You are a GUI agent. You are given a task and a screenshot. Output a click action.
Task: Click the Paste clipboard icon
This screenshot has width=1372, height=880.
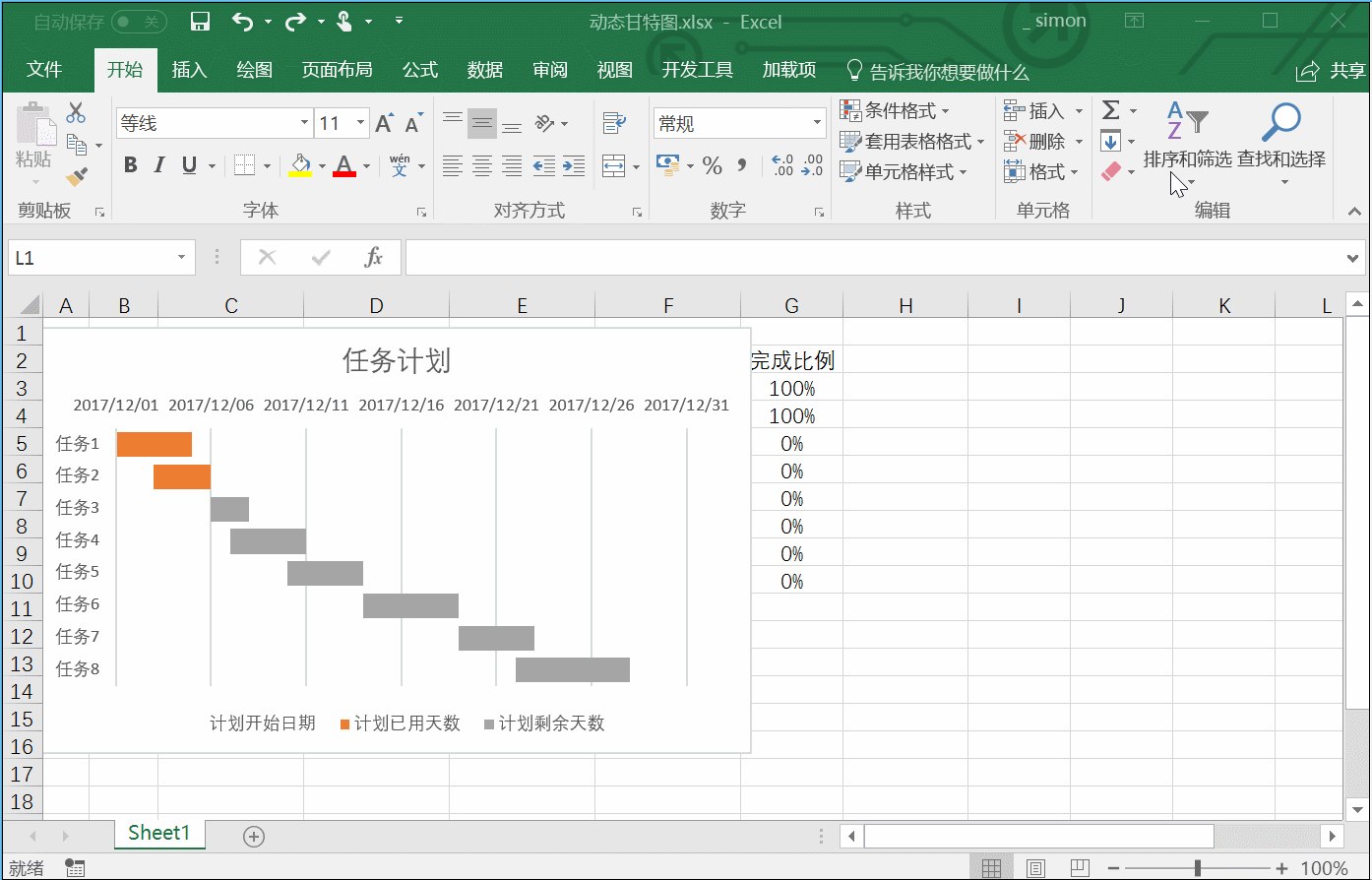[36, 124]
